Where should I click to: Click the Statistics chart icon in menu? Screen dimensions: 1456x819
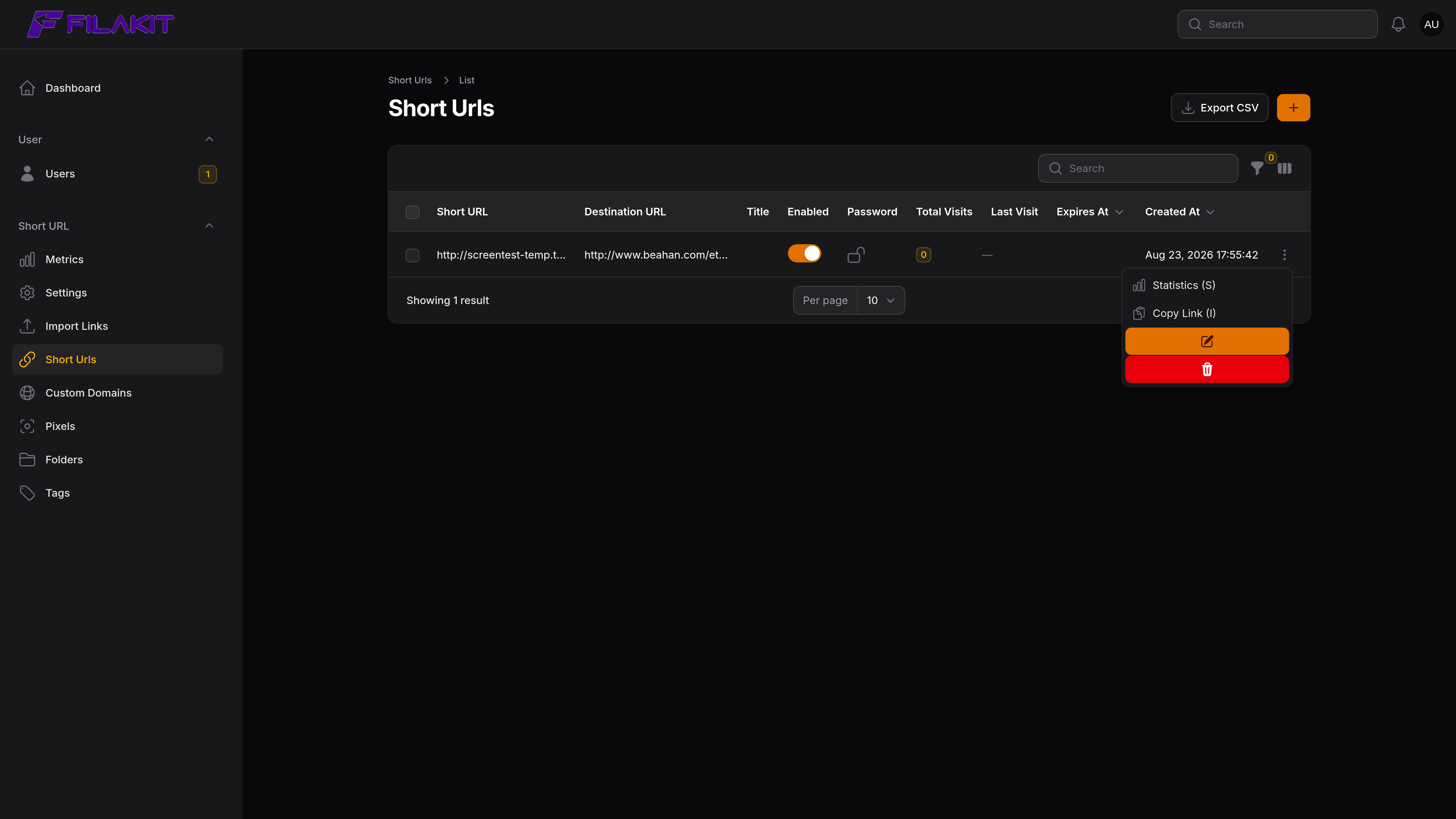point(1139,285)
